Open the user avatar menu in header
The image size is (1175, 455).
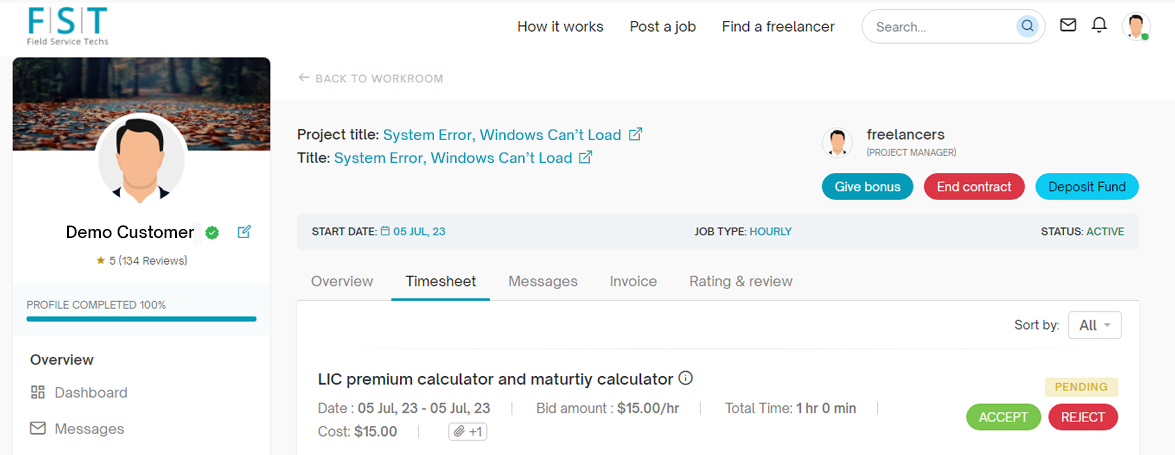1136,27
